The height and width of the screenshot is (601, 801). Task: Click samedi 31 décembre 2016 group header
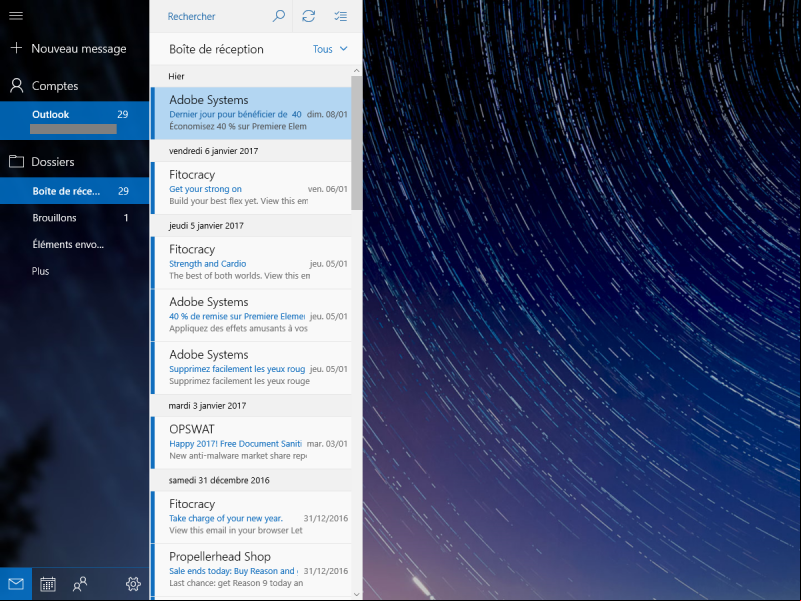251,480
